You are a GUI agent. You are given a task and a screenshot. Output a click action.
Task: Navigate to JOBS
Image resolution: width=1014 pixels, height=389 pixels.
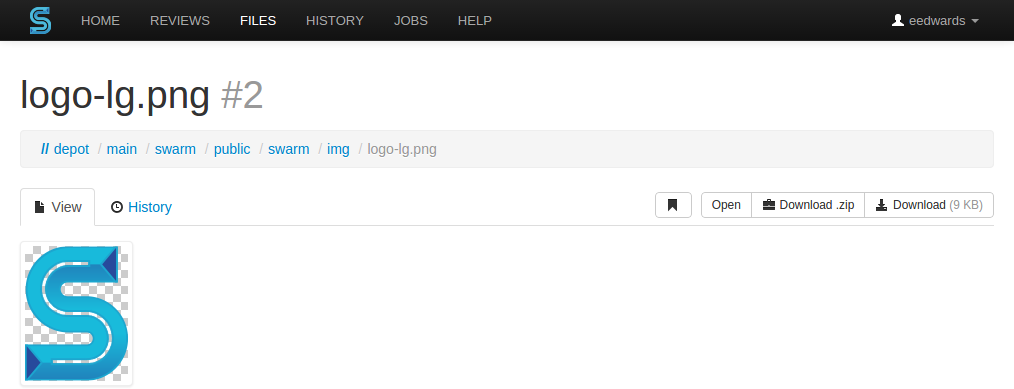pos(411,21)
